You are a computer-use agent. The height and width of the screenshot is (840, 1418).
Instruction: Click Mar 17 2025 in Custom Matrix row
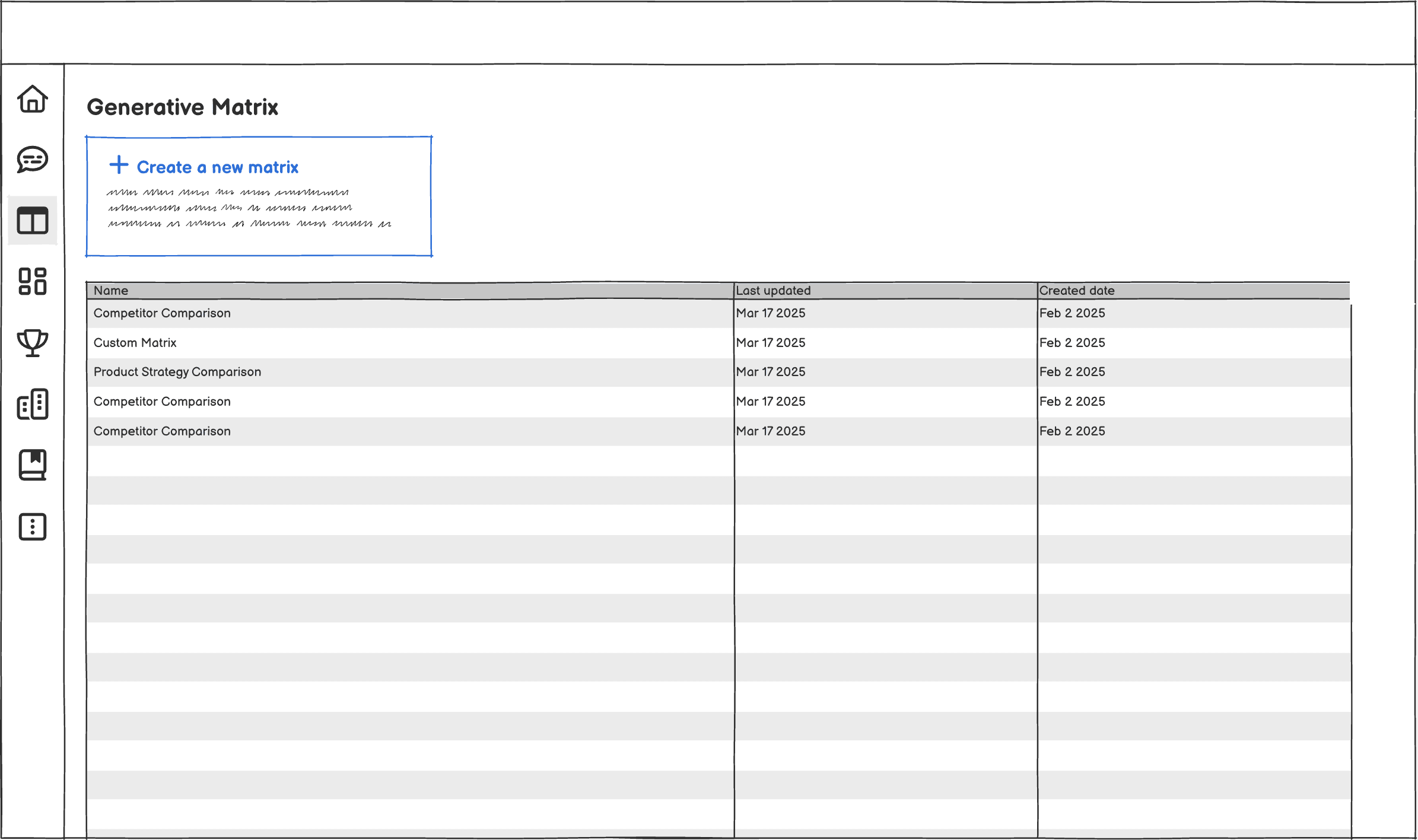pyautogui.click(x=771, y=343)
